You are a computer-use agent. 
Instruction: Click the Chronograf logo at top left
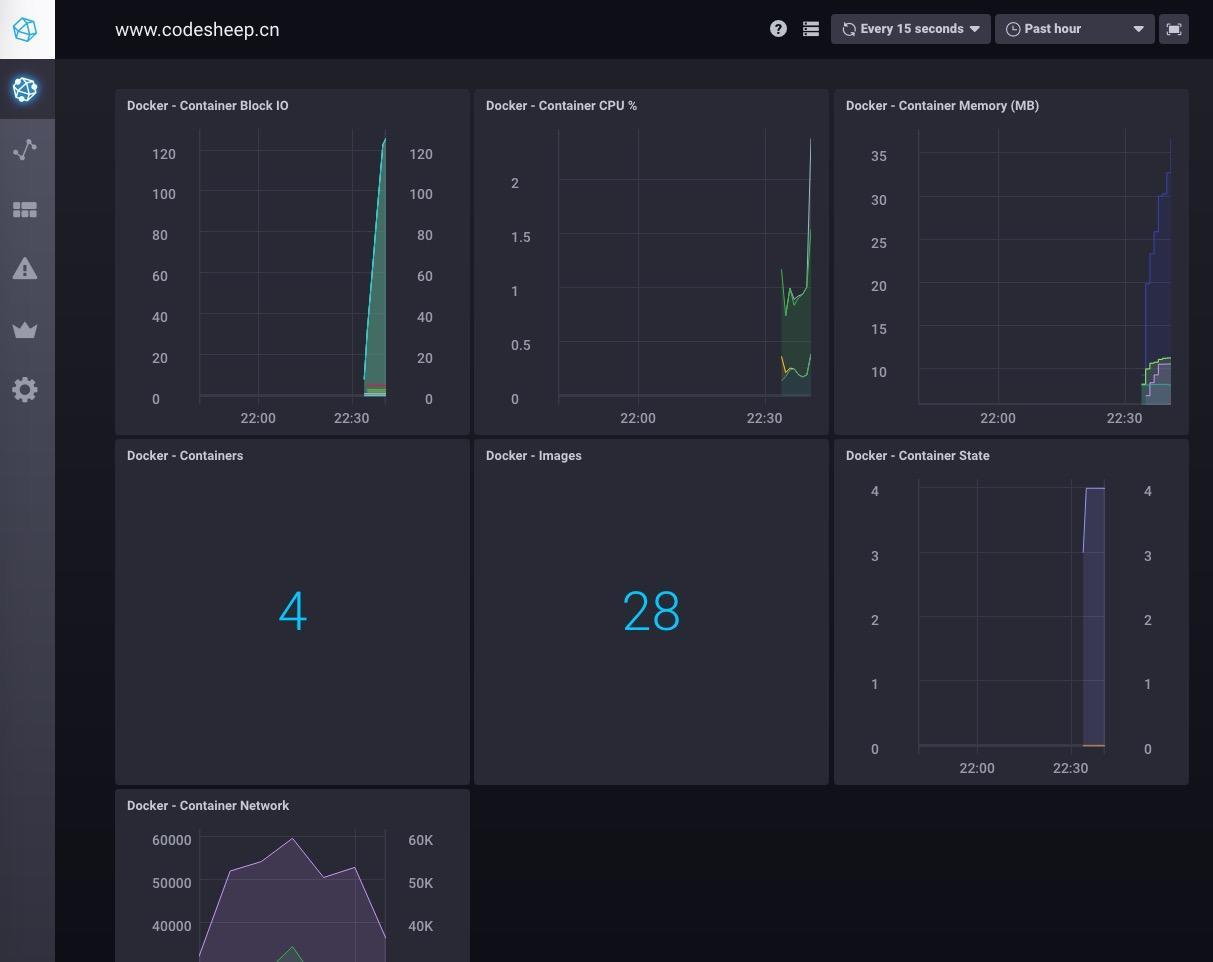coord(25,29)
